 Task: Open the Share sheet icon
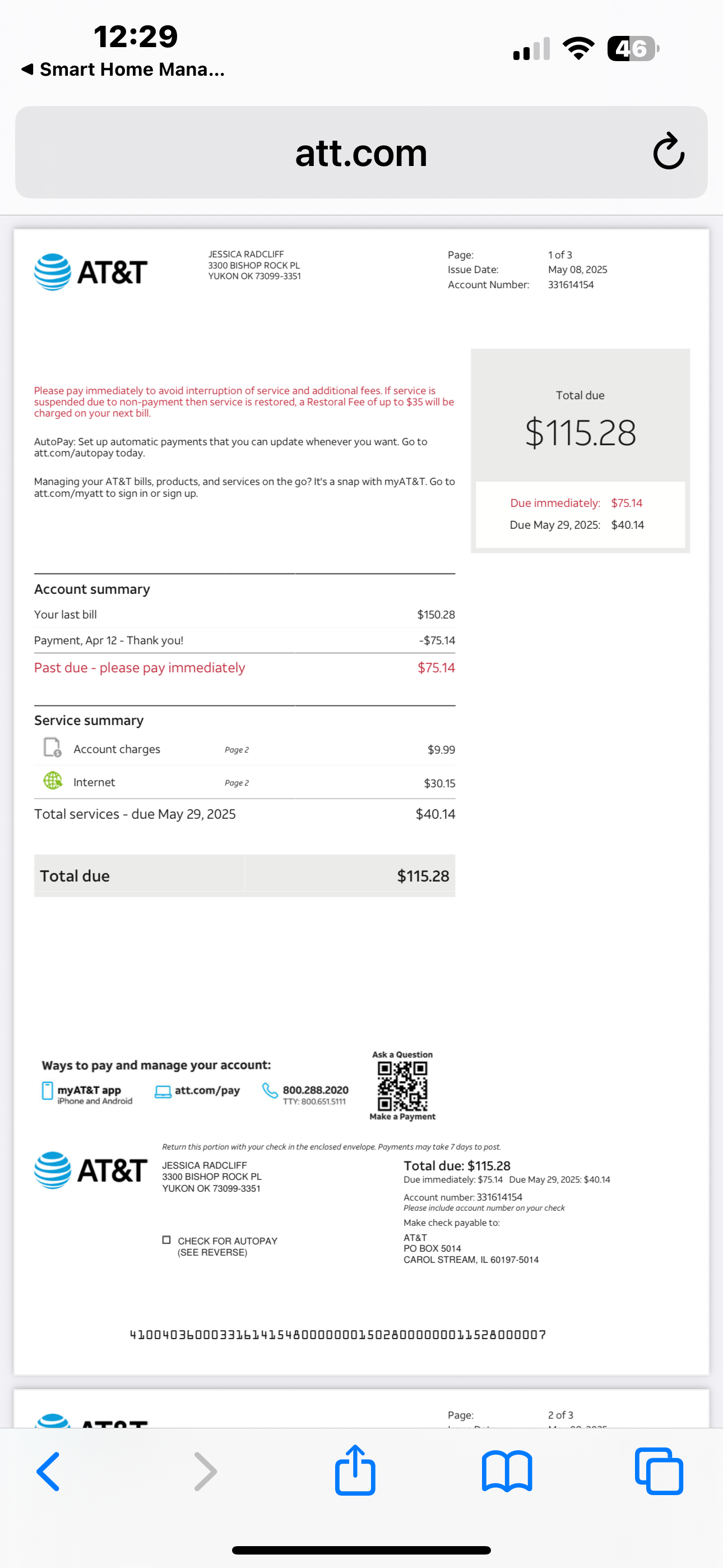(355, 1470)
